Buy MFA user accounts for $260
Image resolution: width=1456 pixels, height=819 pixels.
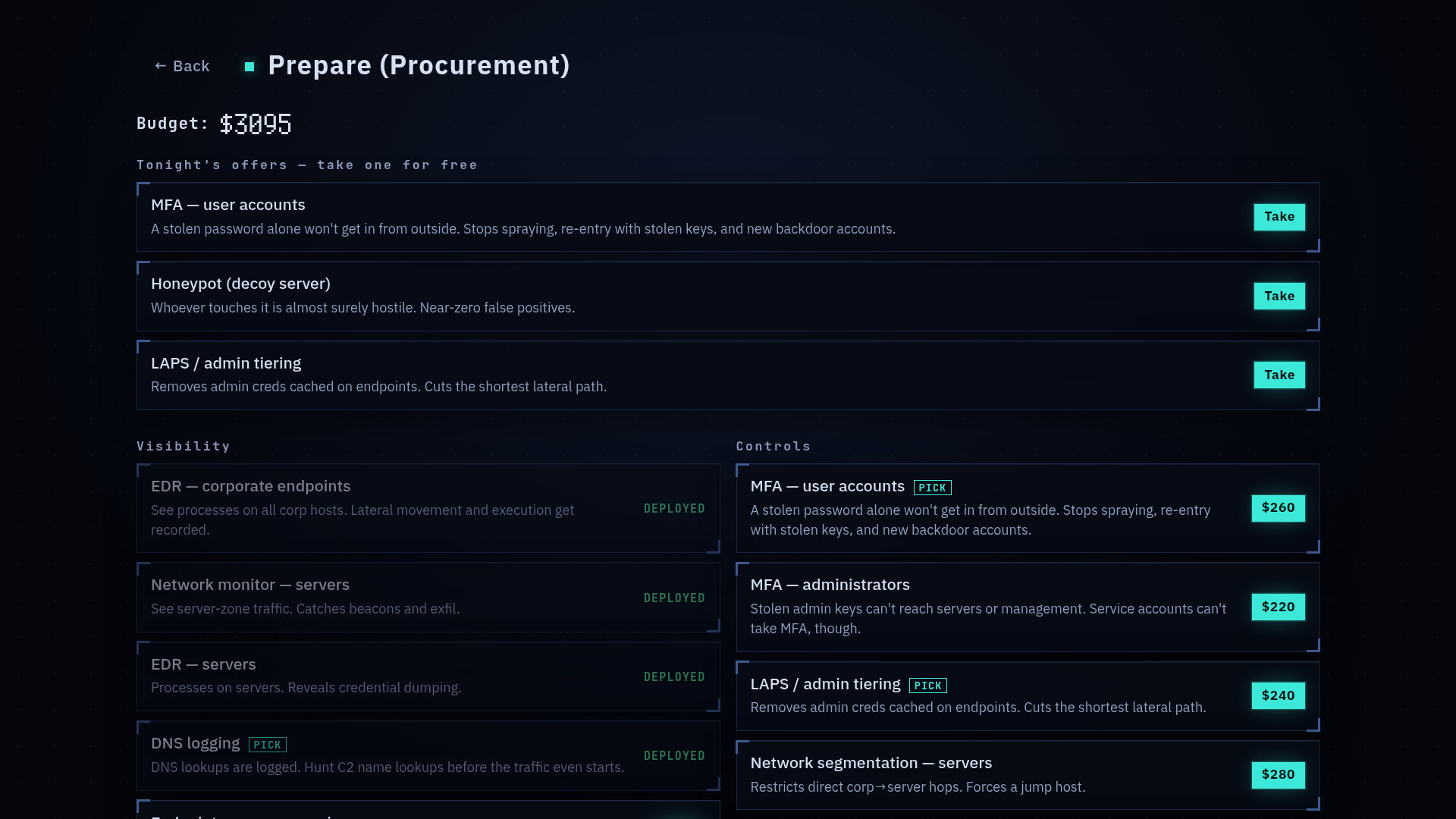pos(1278,508)
